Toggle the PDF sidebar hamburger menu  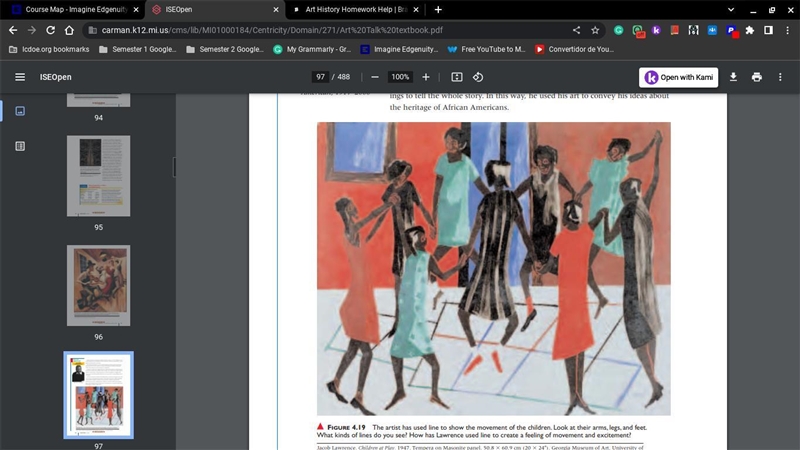pos(20,77)
